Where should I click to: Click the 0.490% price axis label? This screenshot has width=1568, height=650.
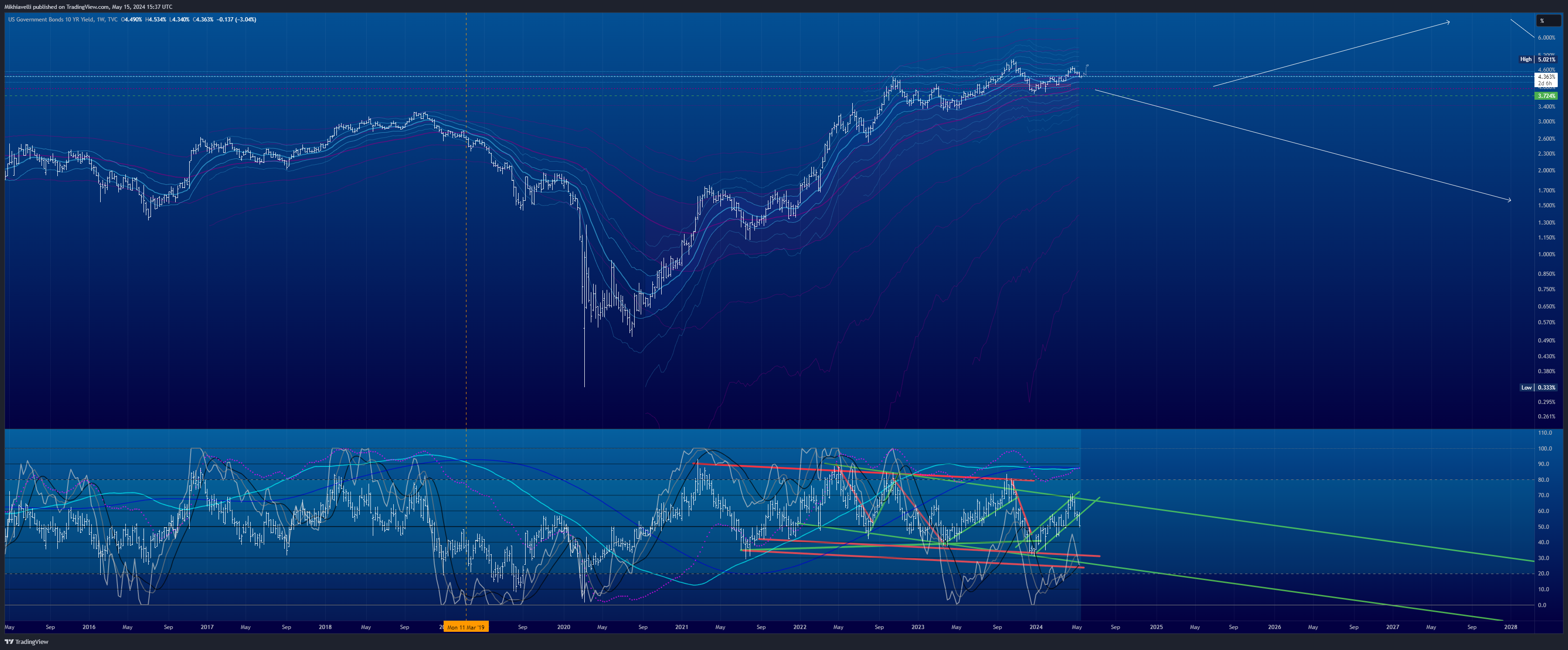pyautogui.click(x=1546, y=340)
